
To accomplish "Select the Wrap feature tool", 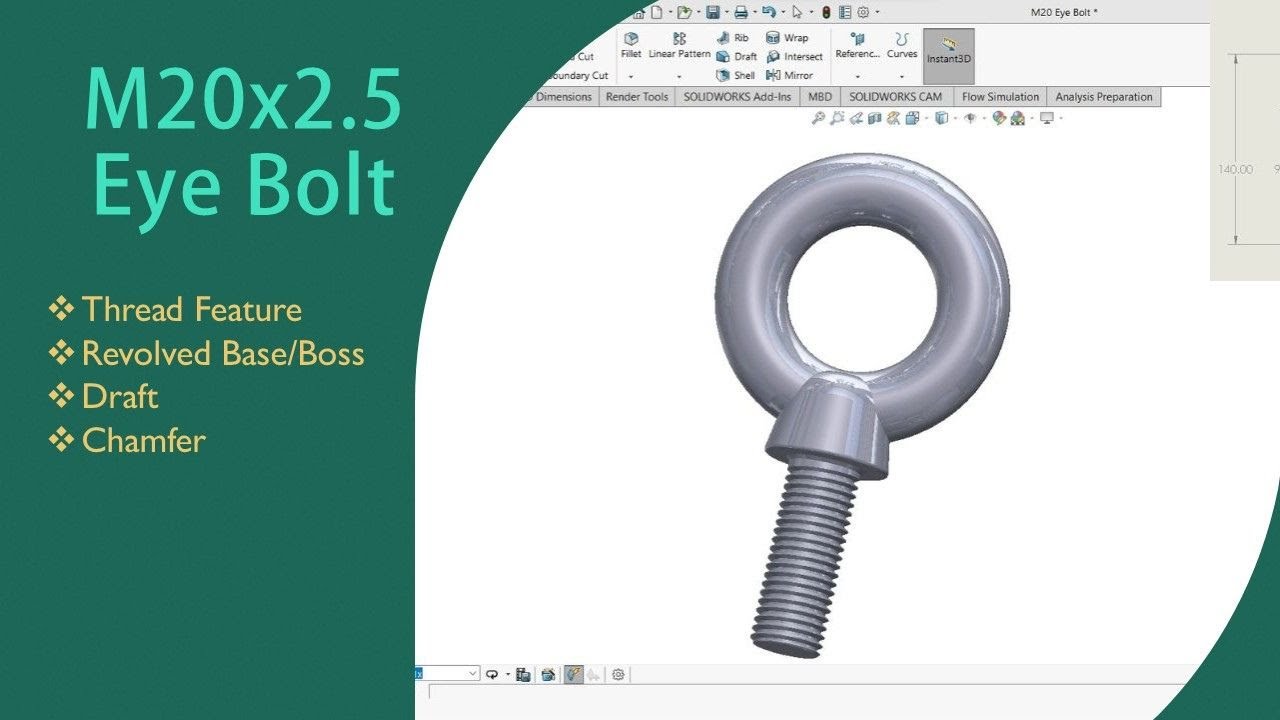I will pyautogui.click(x=787, y=38).
